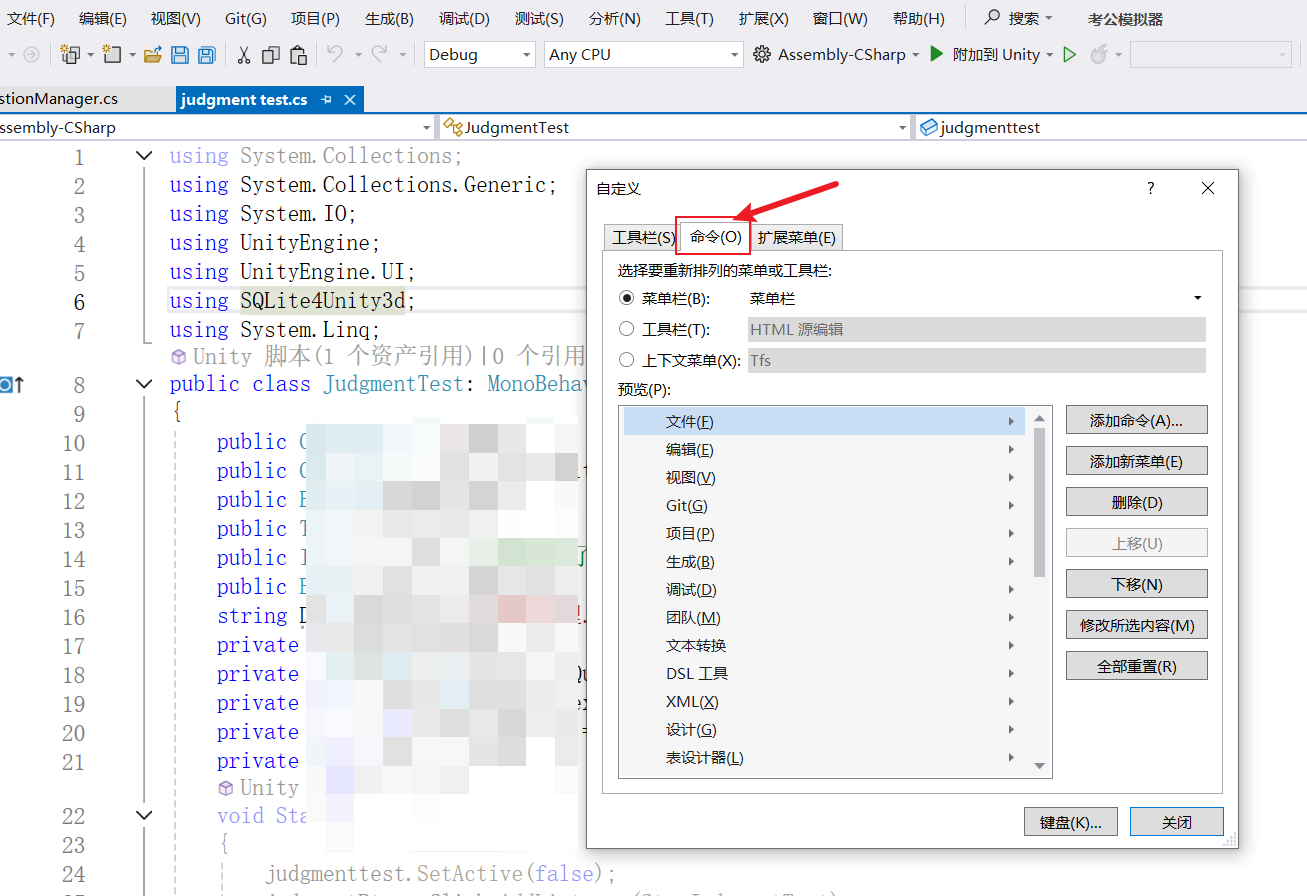The image size is (1307, 896).
Task: Select Git(G) in the preview list
Action: (824, 506)
